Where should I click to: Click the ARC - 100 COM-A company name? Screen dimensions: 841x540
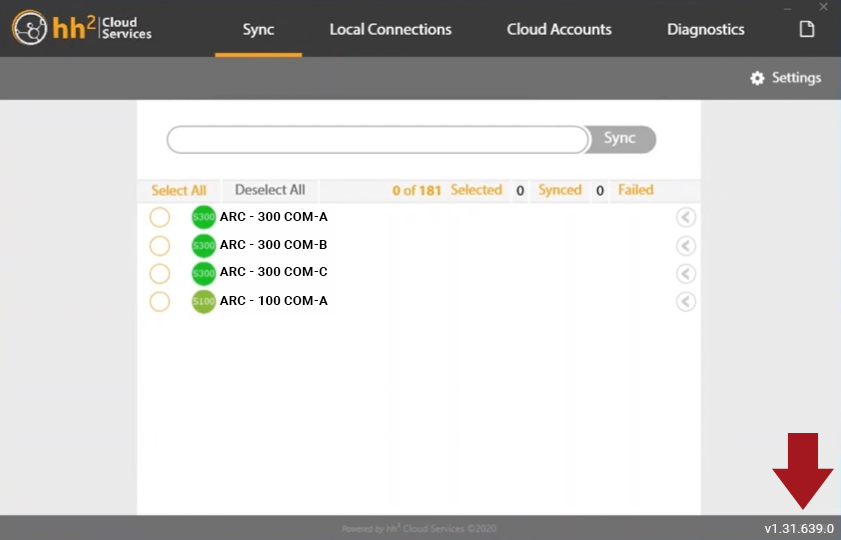(274, 300)
